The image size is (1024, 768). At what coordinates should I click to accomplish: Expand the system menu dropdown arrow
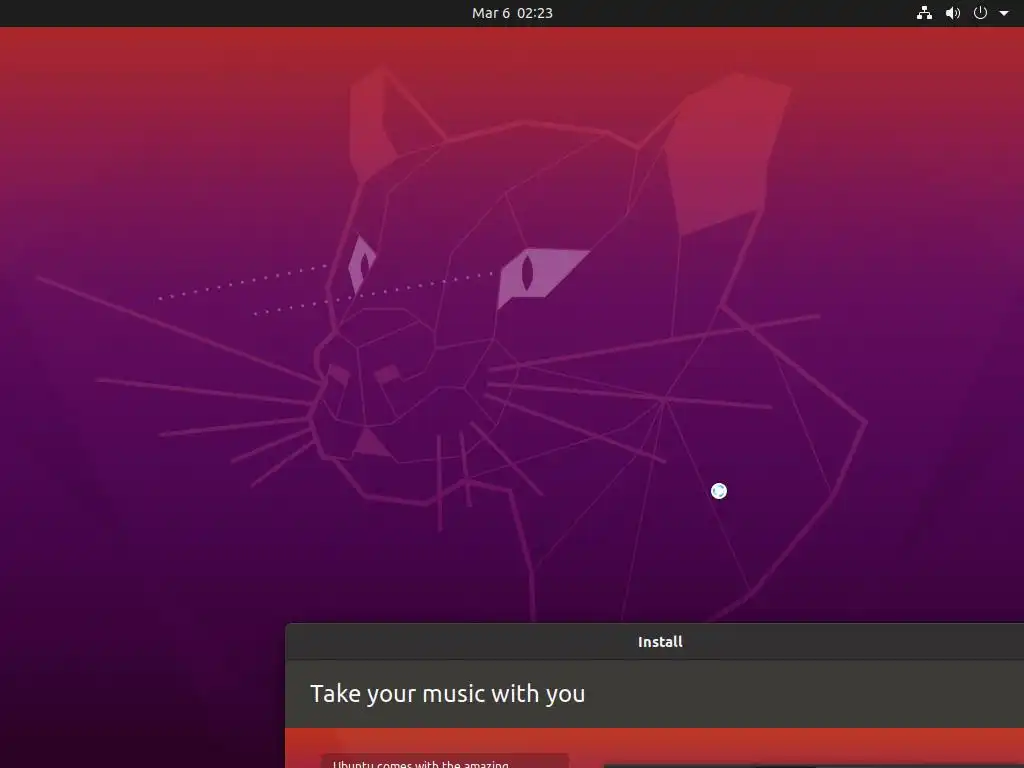click(1004, 13)
